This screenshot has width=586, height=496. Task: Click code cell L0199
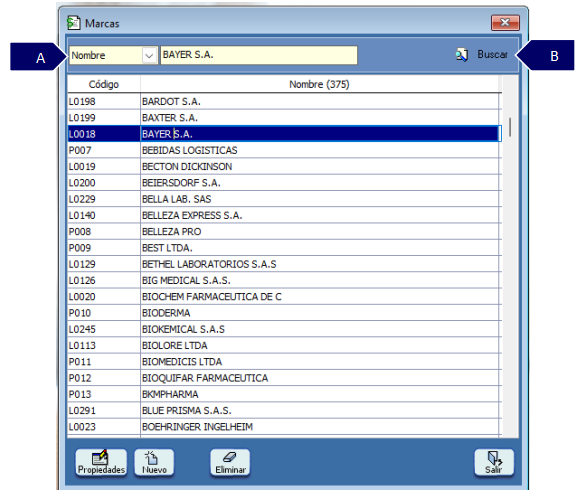(104, 118)
